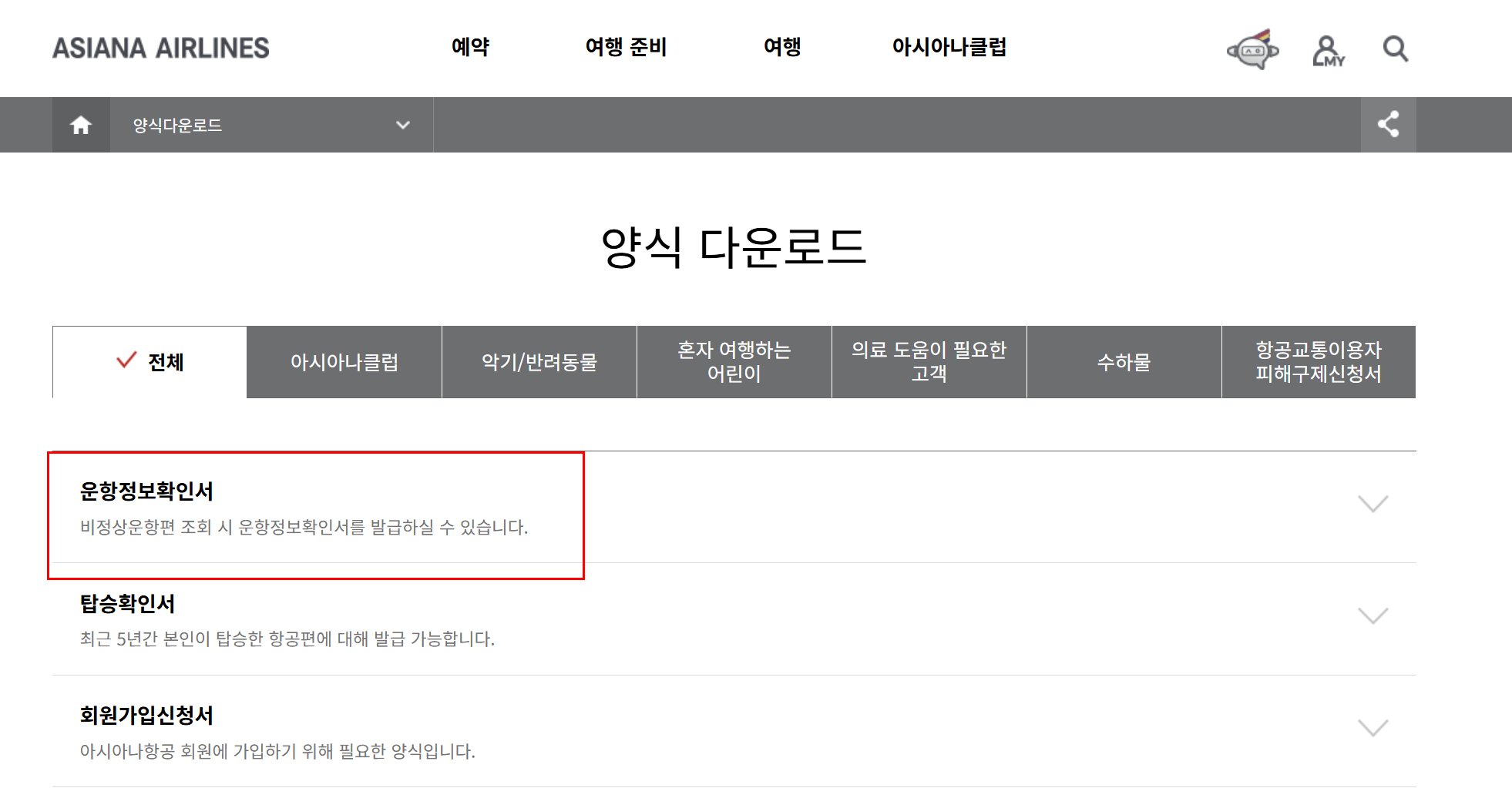Open the 여행 준비 menu
The image size is (1512, 788).
coord(626,47)
